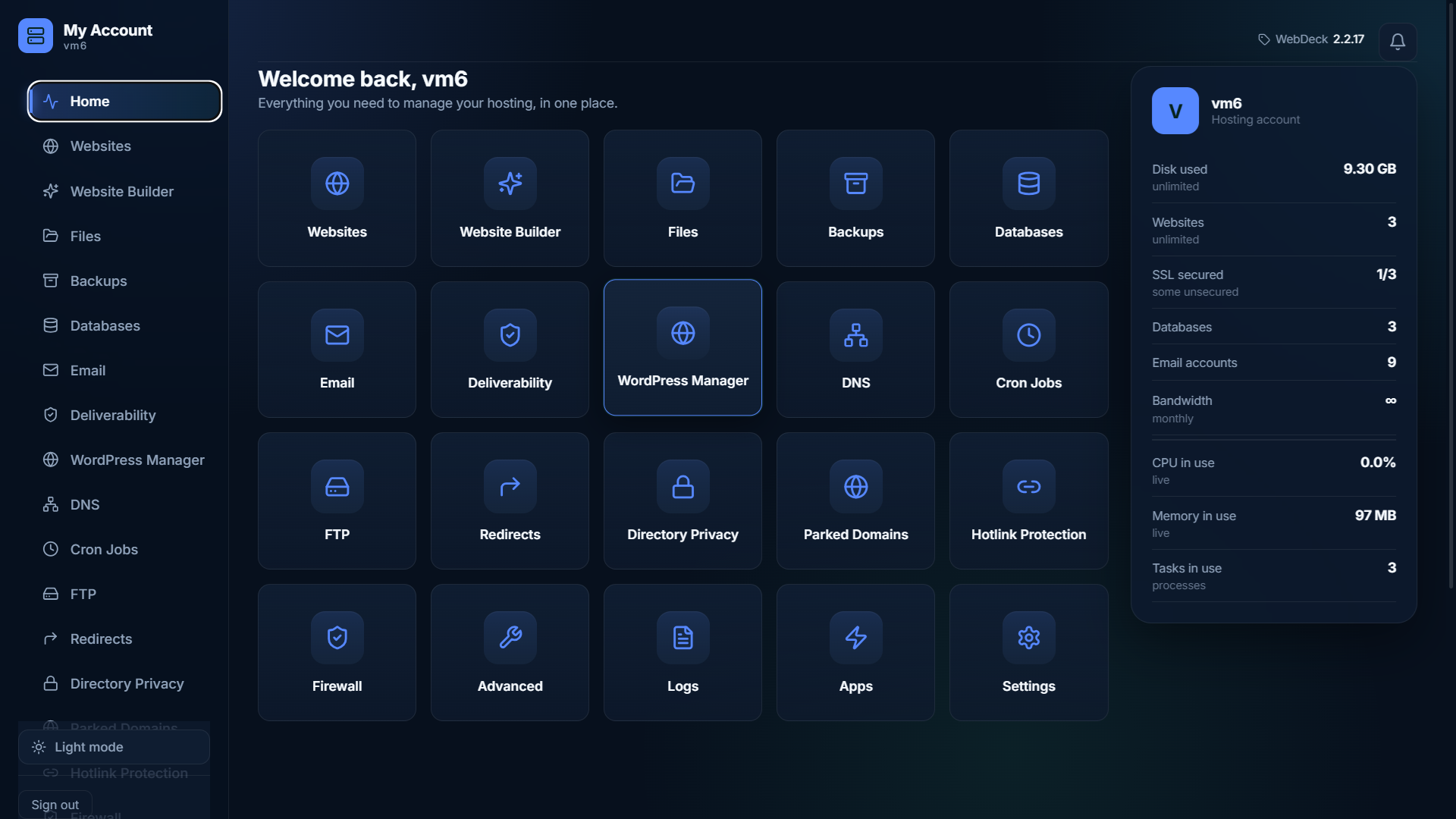Viewport: 1456px width, 819px height.
Task: Select Home in the sidebar menu
Action: point(125,101)
